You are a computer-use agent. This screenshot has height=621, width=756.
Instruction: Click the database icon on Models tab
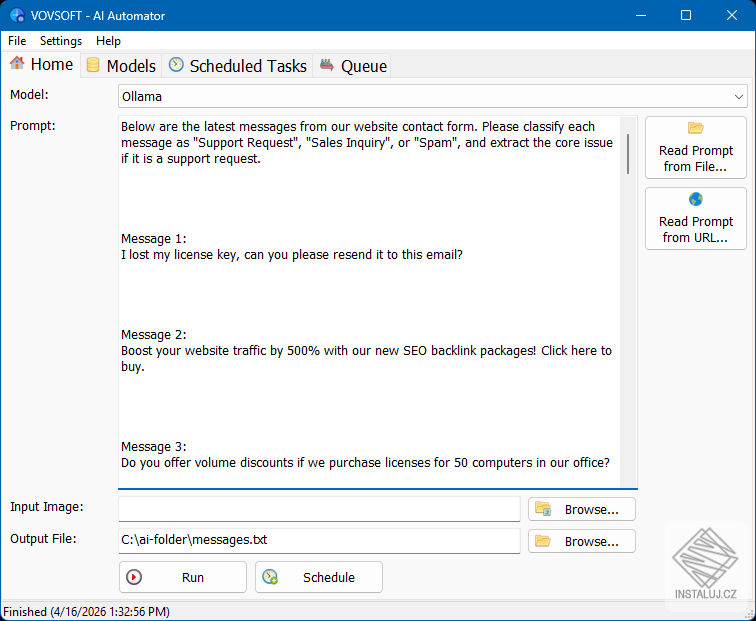[x=93, y=65]
